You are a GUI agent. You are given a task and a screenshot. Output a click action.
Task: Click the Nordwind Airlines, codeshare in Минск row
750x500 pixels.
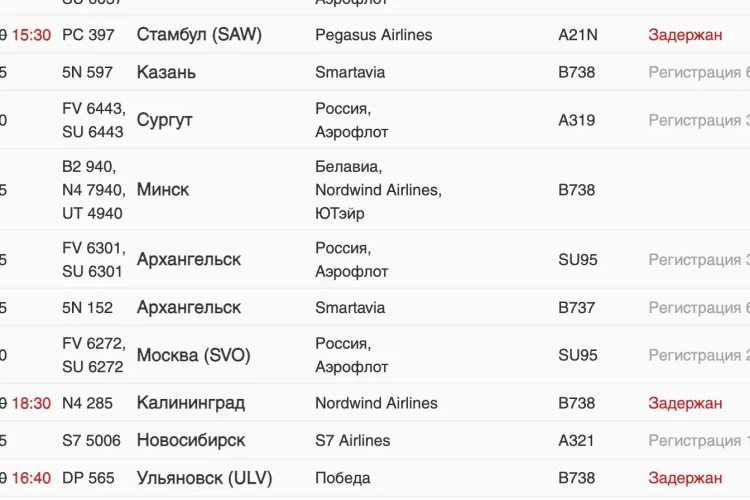tap(378, 190)
